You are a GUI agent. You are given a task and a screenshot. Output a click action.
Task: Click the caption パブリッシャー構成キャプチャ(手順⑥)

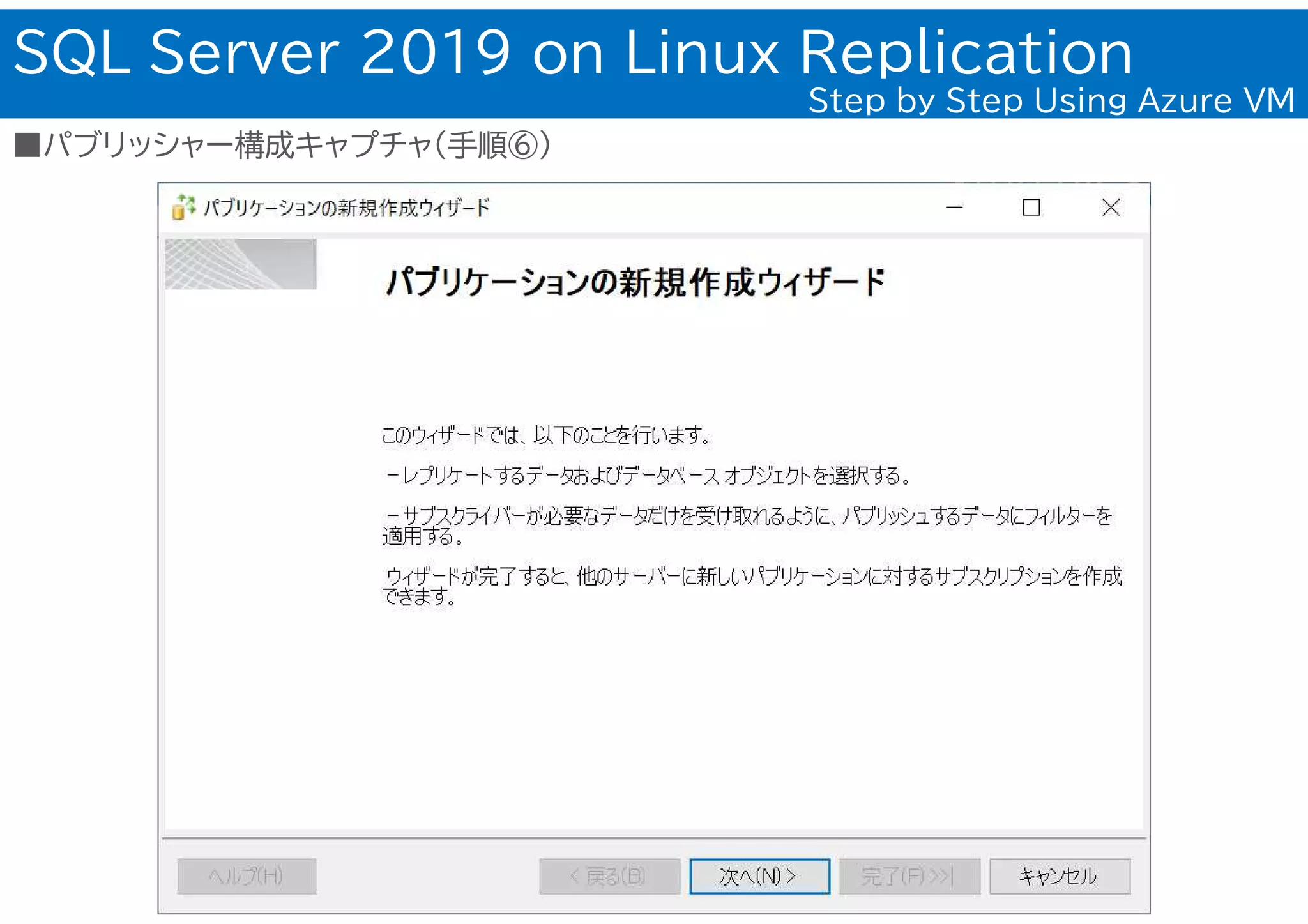pos(283,145)
